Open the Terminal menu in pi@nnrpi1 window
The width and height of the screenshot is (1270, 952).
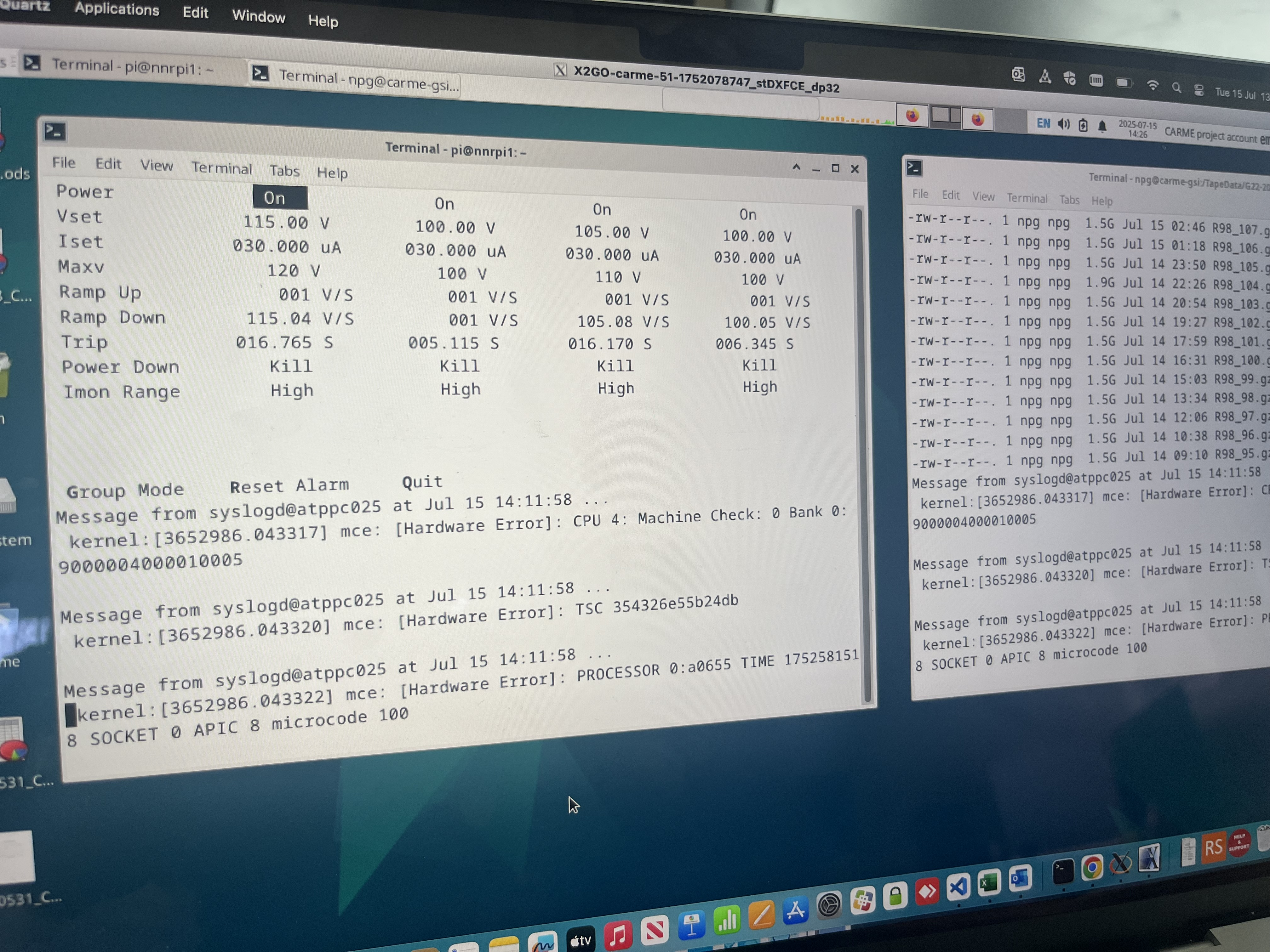click(221, 167)
